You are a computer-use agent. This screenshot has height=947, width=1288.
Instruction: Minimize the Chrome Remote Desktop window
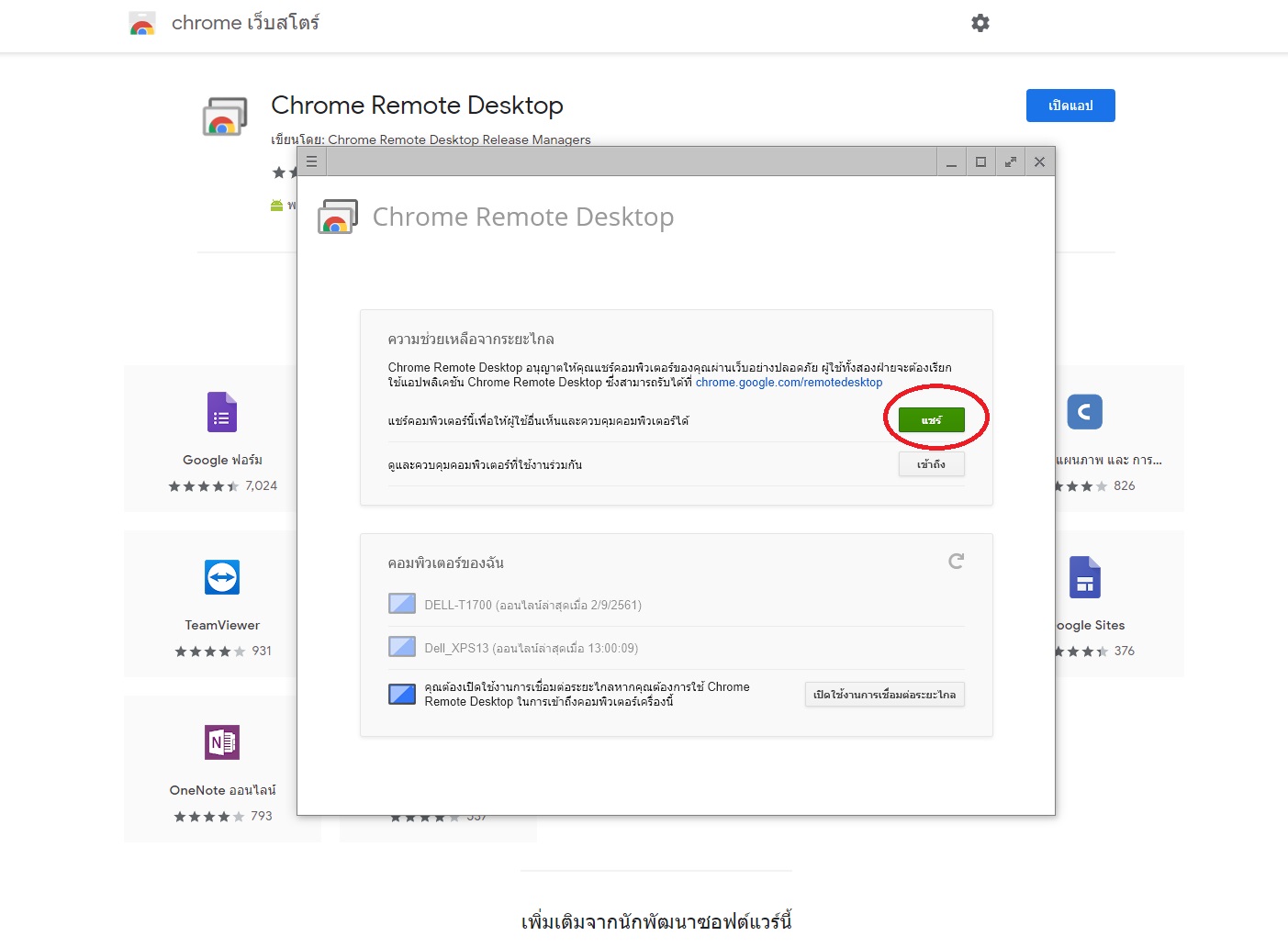(x=952, y=162)
